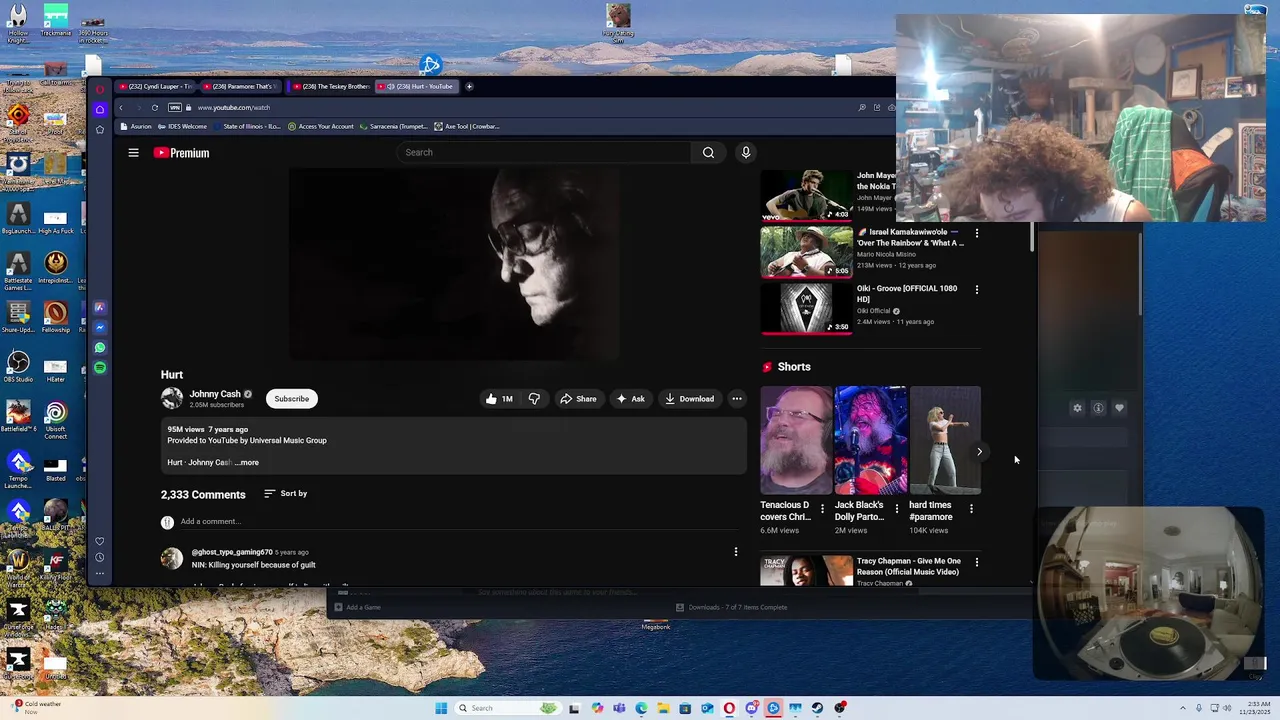Click the taskbar Search box
The height and width of the screenshot is (720, 1280).
[508, 708]
